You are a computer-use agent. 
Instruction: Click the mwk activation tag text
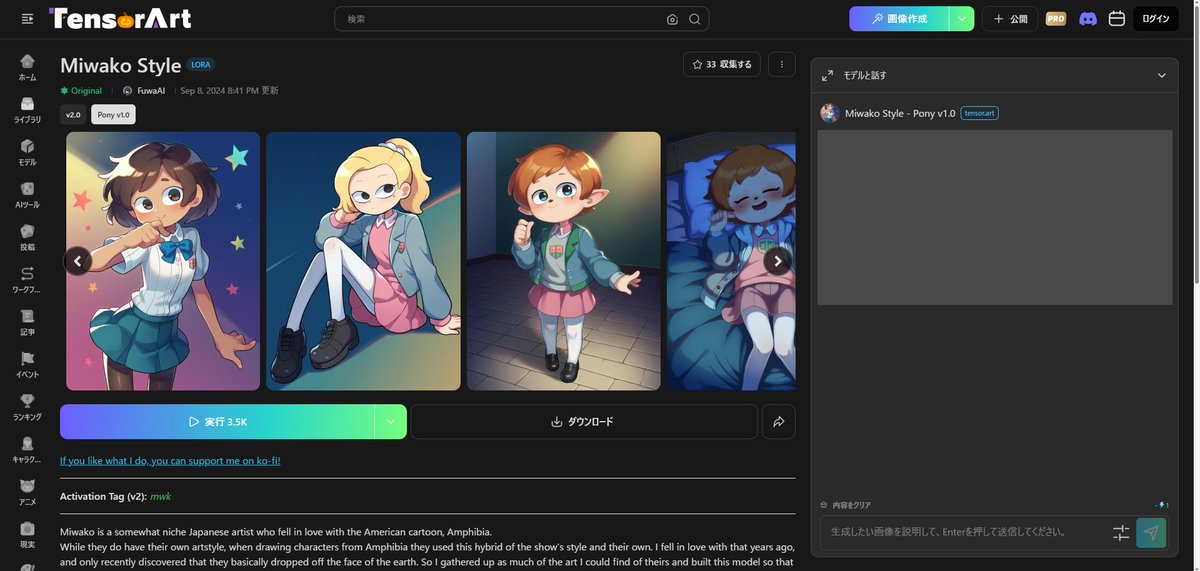161,496
